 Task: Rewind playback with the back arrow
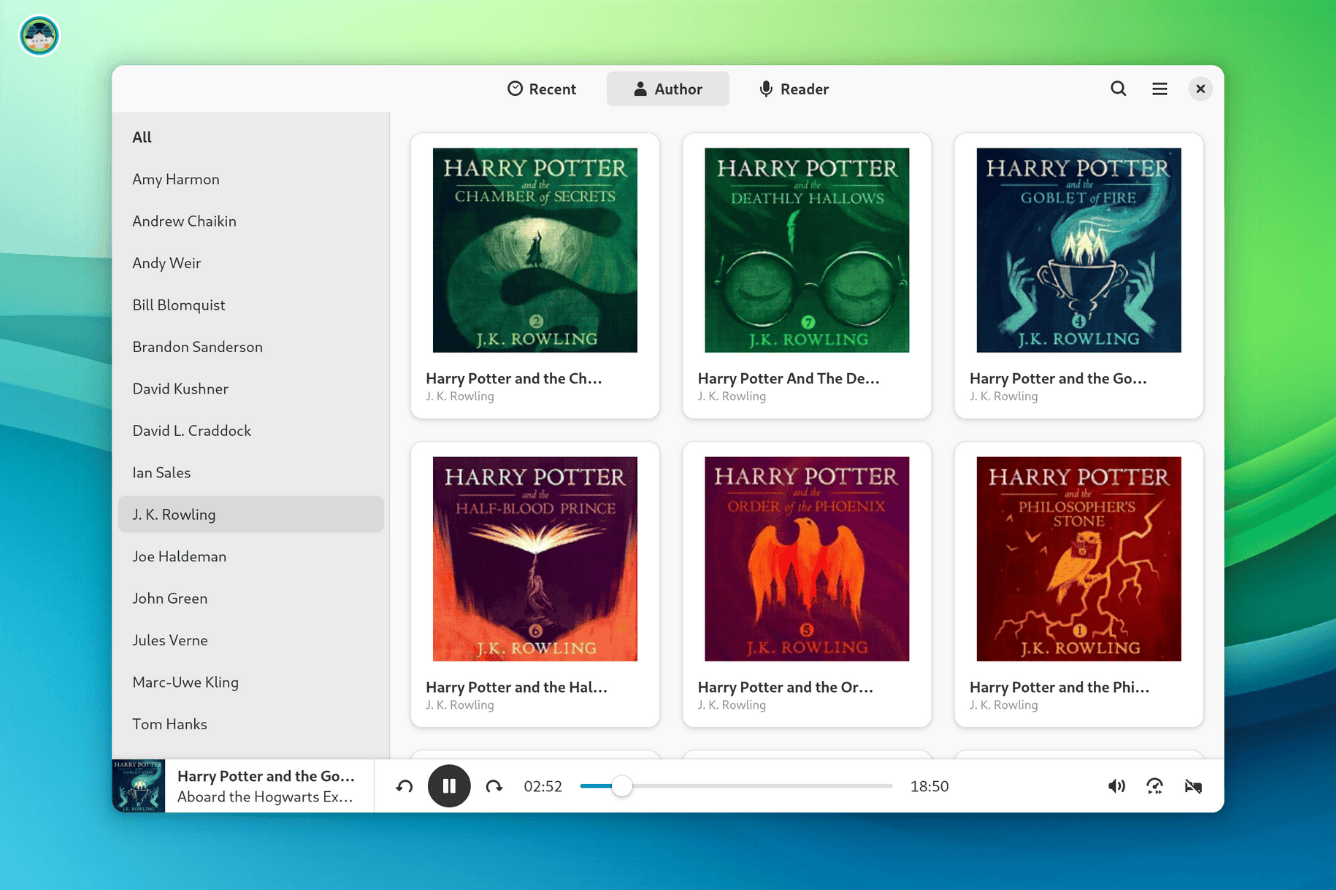[404, 786]
